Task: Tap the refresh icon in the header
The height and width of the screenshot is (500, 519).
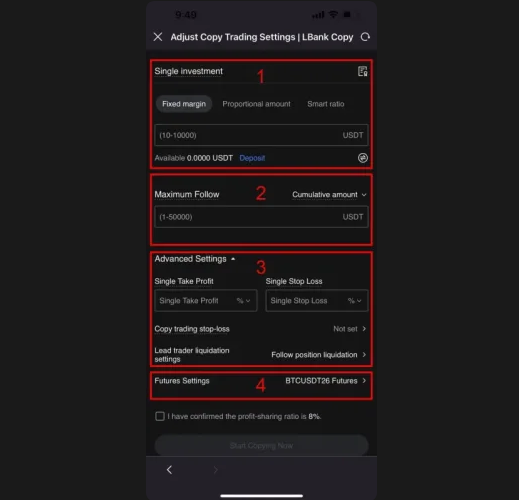Action: (365, 37)
